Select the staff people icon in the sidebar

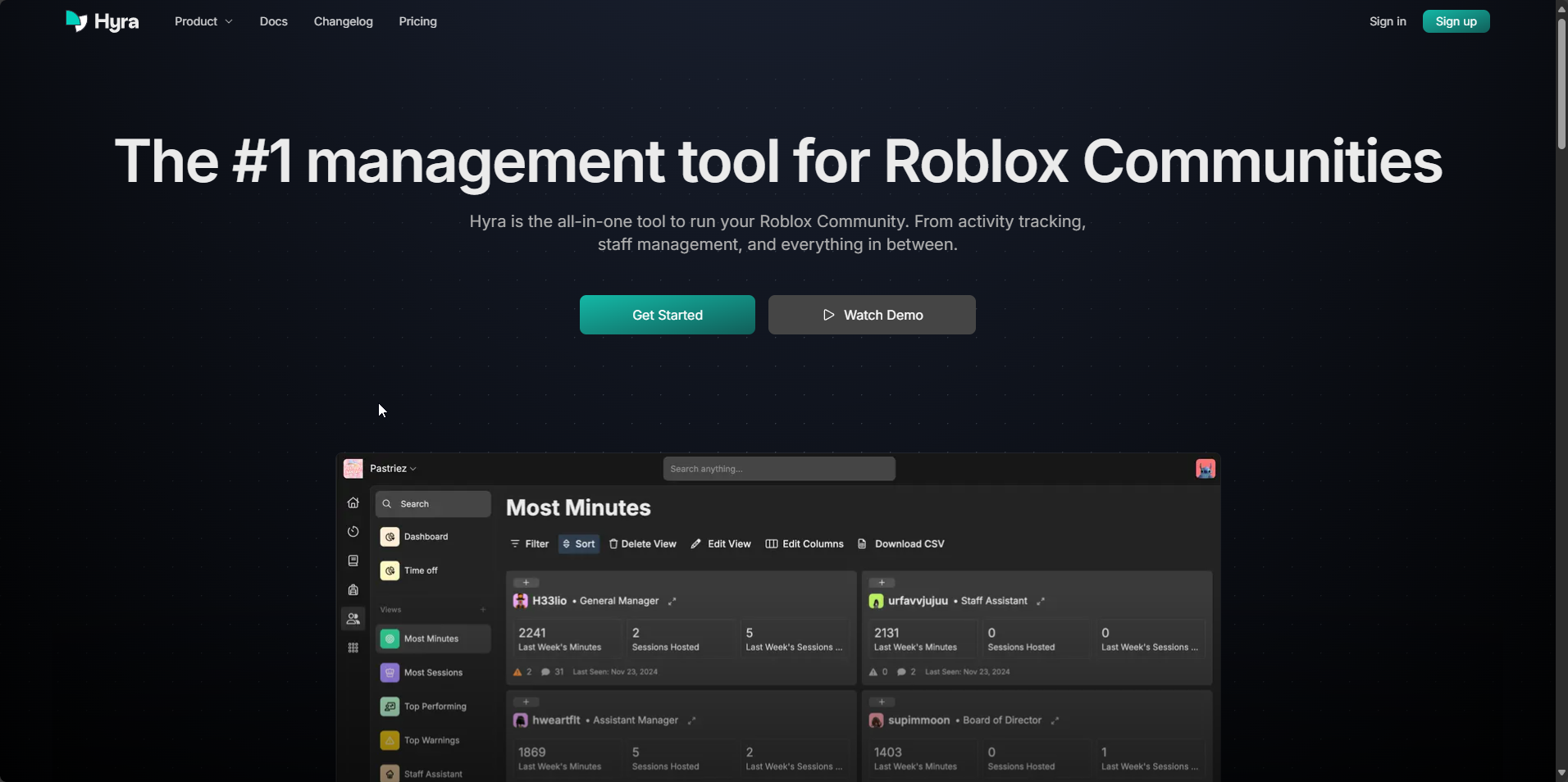pos(353,619)
